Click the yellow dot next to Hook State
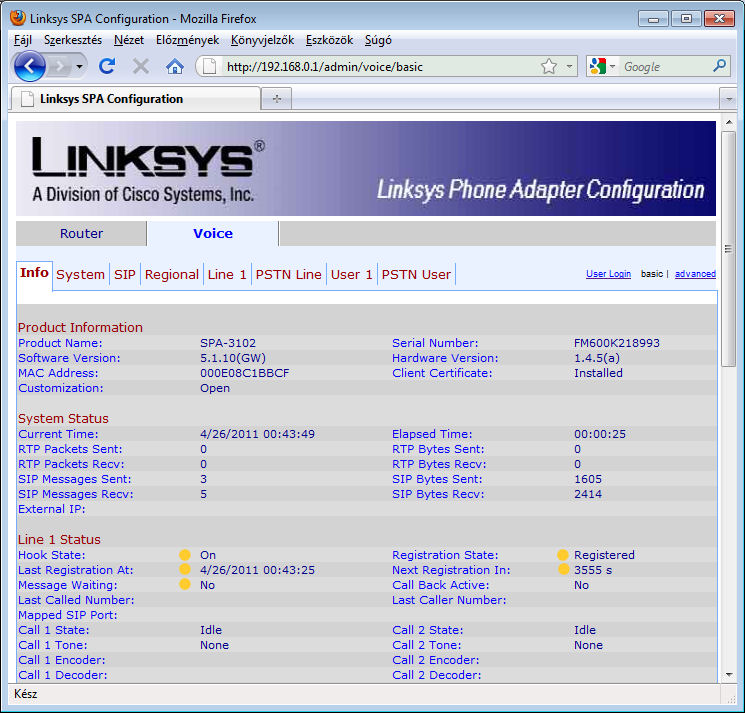745x713 pixels. click(x=185, y=555)
